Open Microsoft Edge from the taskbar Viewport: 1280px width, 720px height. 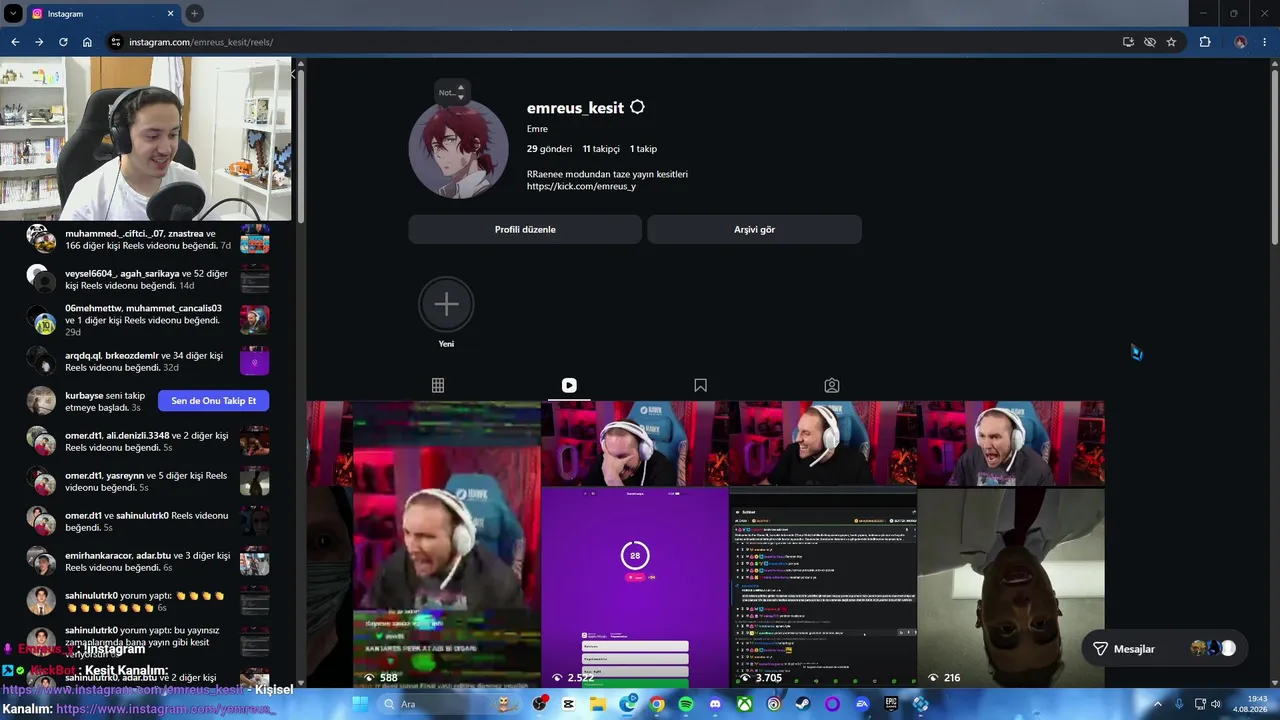(627, 704)
